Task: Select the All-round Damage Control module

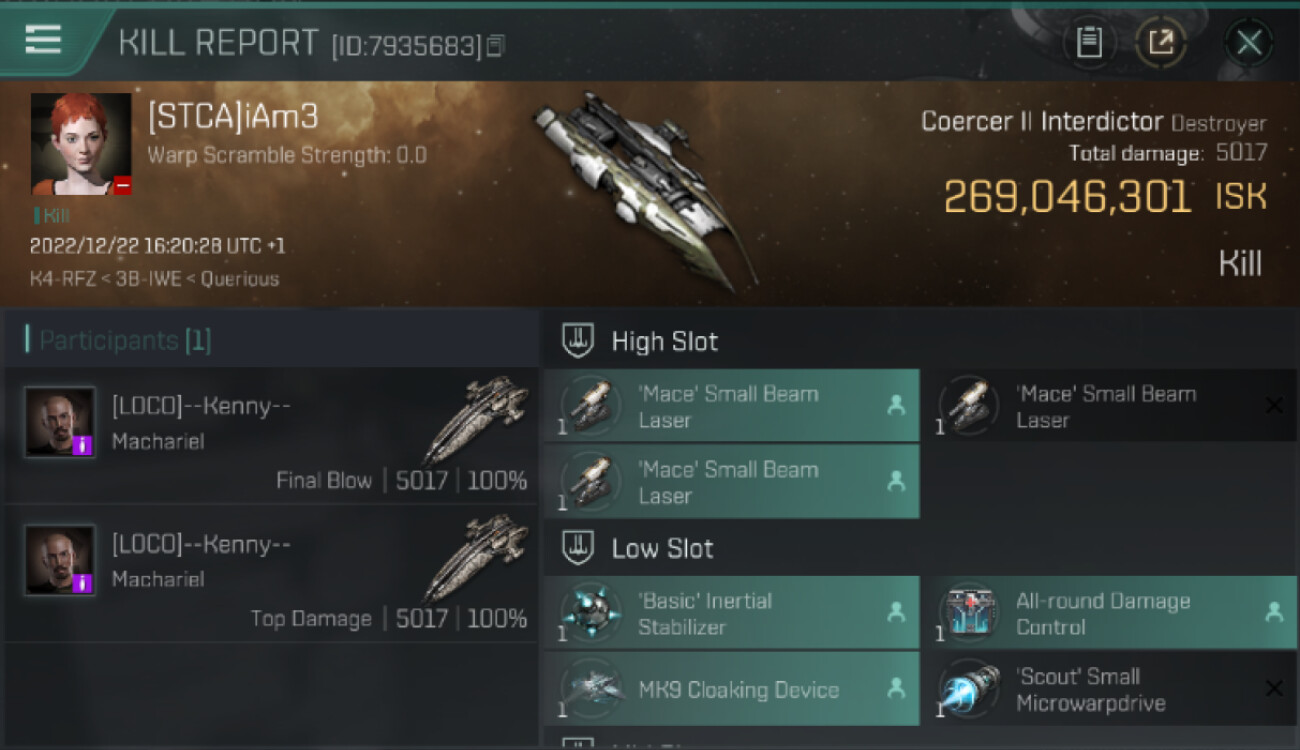Action: click(1109, 614)
